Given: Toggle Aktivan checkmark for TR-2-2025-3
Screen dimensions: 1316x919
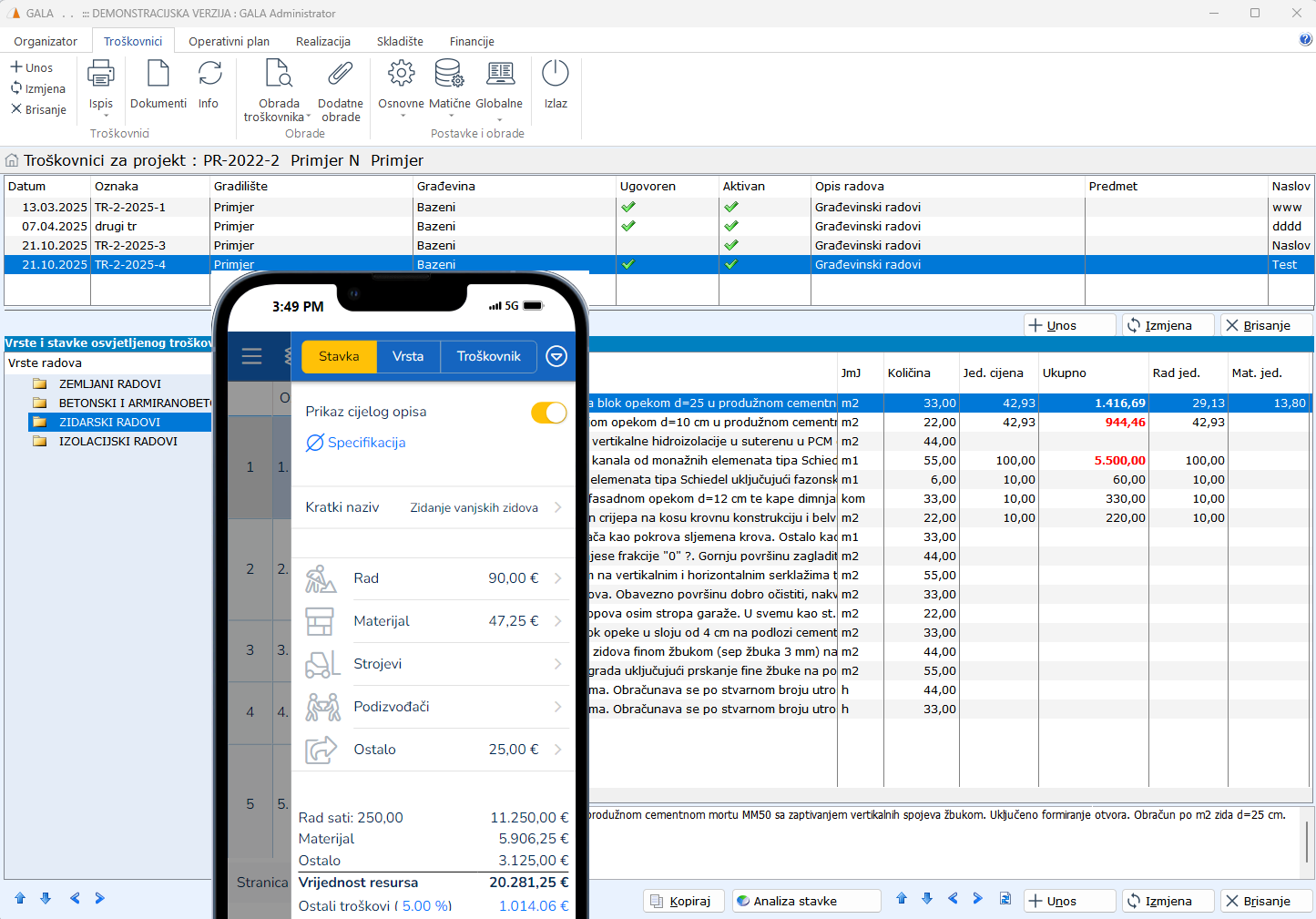Looking at the screenshot, I should (730, 245).
